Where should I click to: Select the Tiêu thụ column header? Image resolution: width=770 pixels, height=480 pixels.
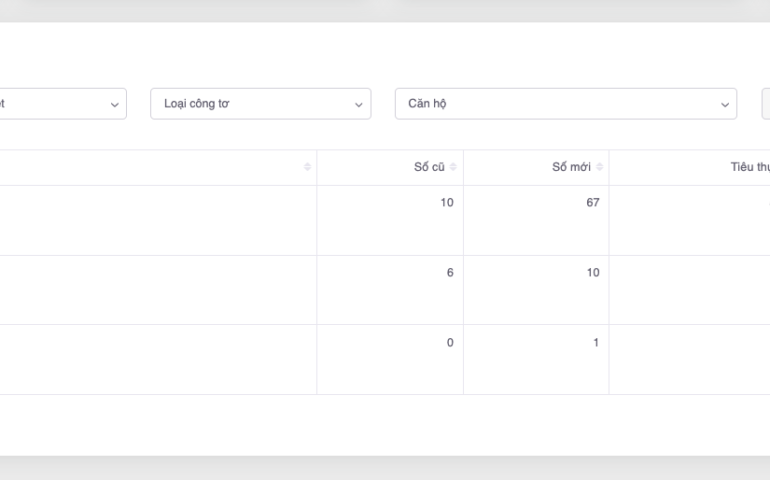point(749,167)
